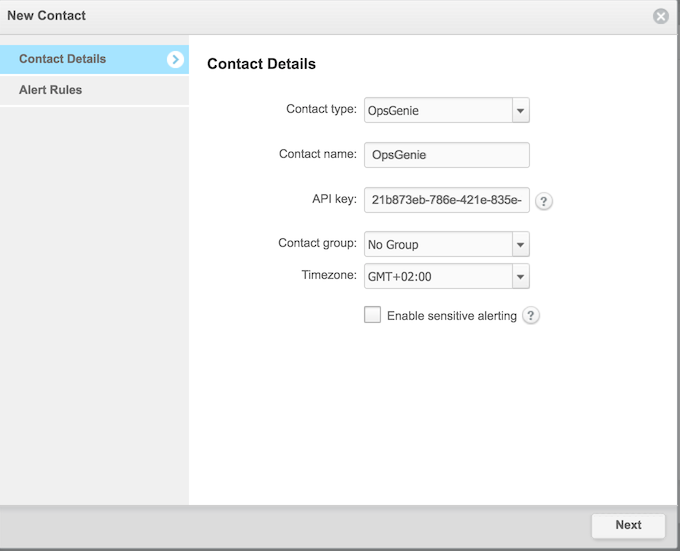The width and height of the screenshot is (680, 551).
Task: Focus the Contact name field
Action: coord(447,155)
